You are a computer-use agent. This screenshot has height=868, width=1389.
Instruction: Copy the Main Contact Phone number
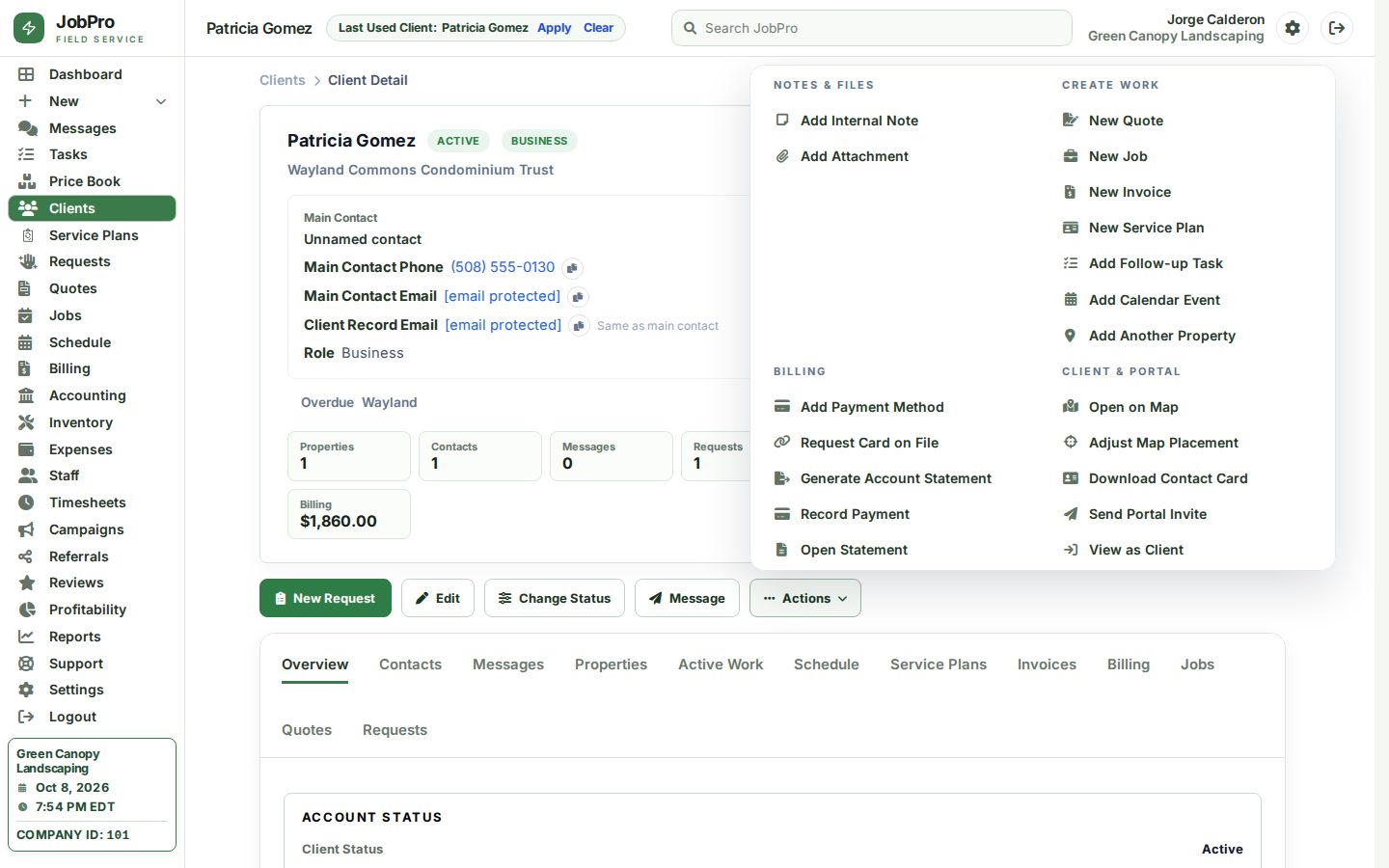pyautogui.click(x=572, y=268)
